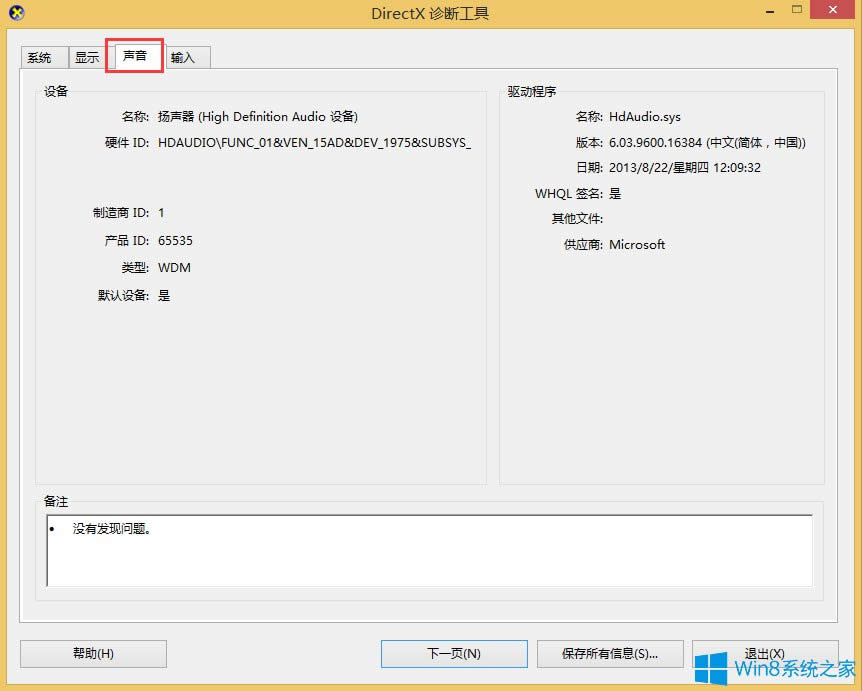The width and height of the screenshot is (862, 691).
Task: Maximize the diagnostic tool window
Action: click(797, 10)
